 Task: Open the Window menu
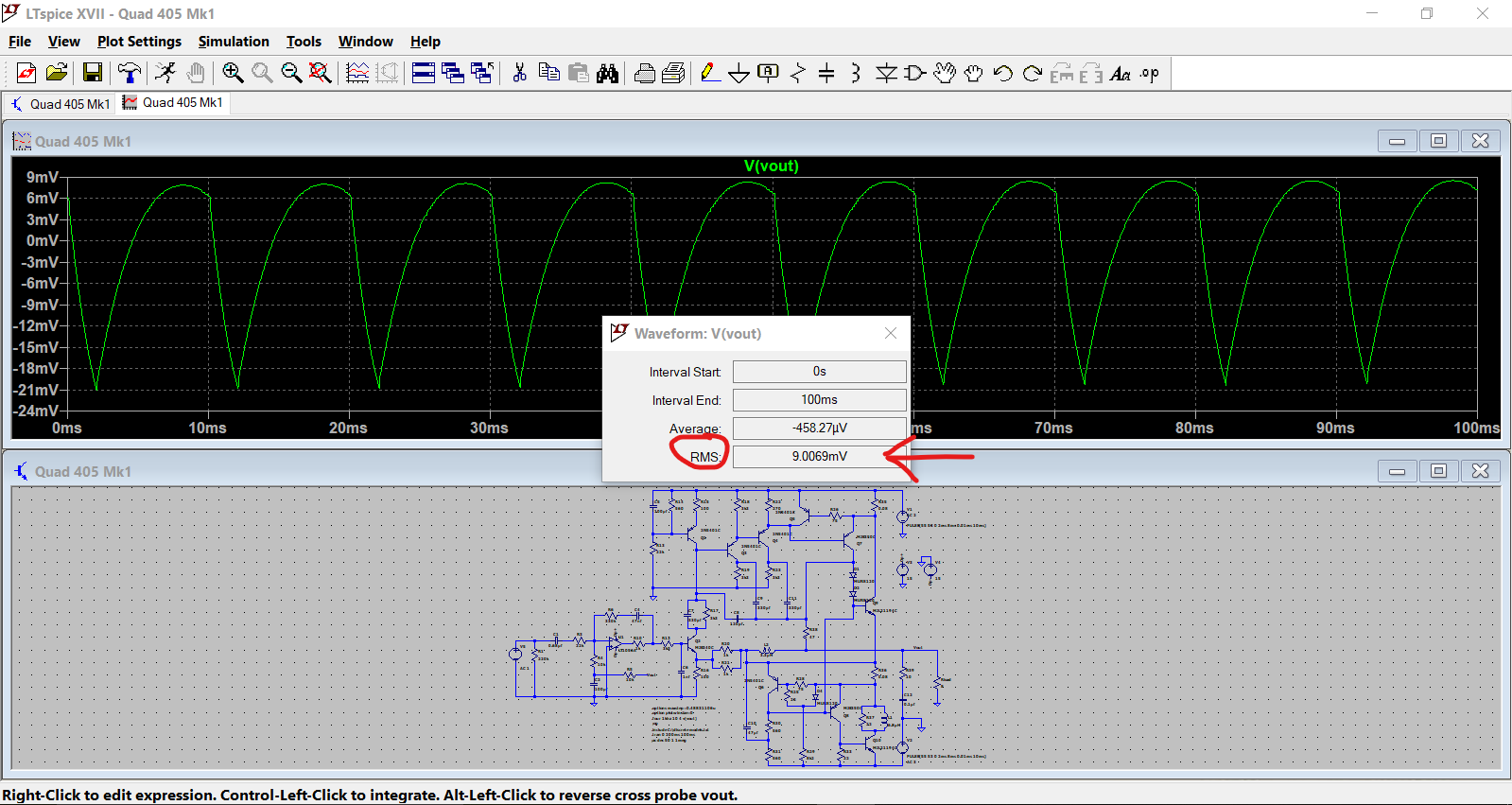pos(366,42)
